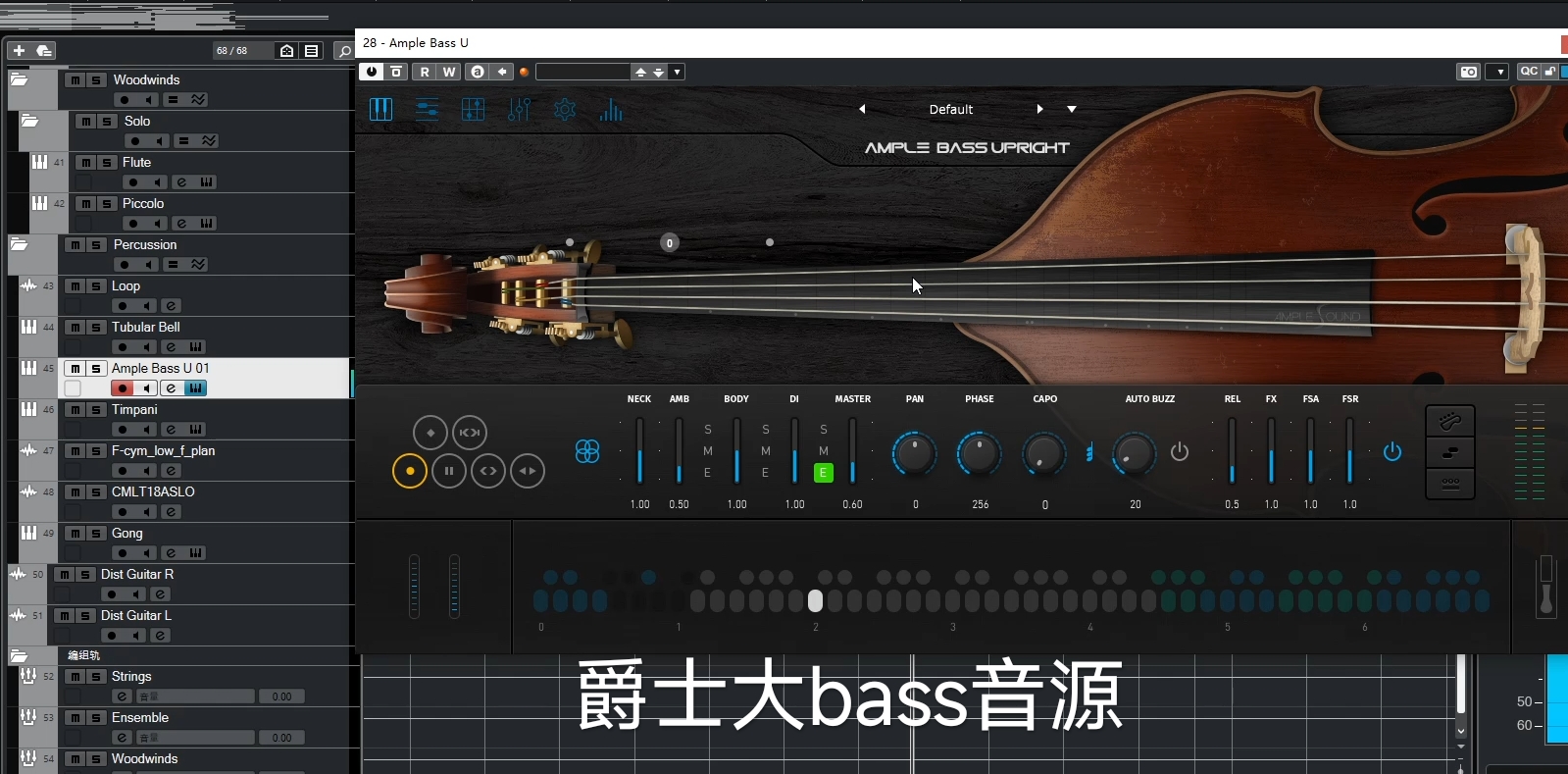Click the guitar headstock mode button
Viewport: 1568px width, 774px height.
click(x=1450, y=422)
